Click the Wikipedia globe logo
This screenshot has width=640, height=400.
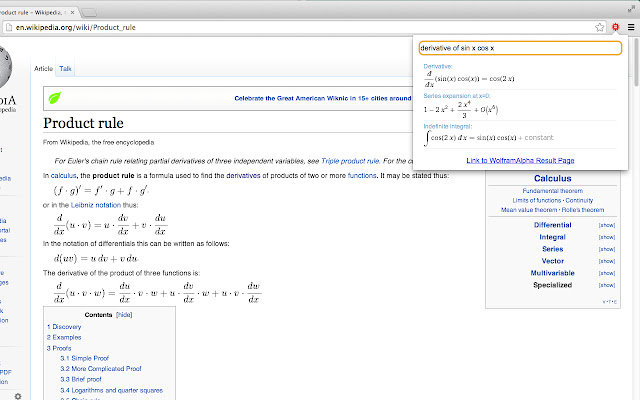[5, 67]
